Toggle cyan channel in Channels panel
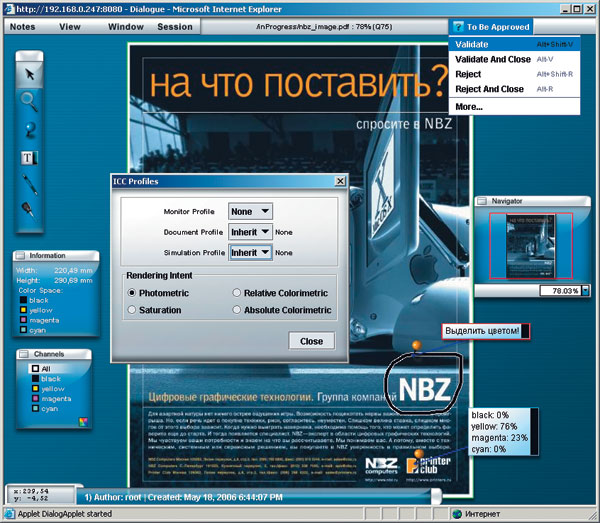Viewport: 600px width, 523px height. [x=36, y=408]
